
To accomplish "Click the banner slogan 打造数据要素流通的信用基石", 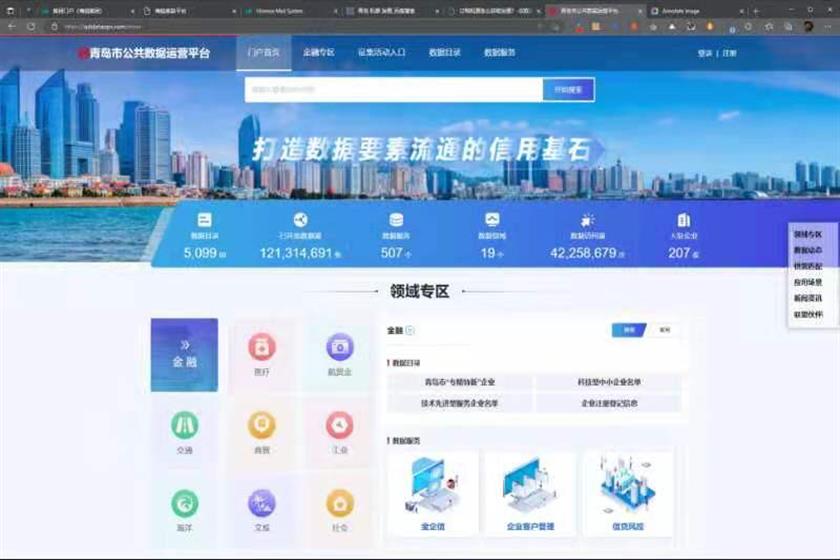I will (x=422, y=149).
